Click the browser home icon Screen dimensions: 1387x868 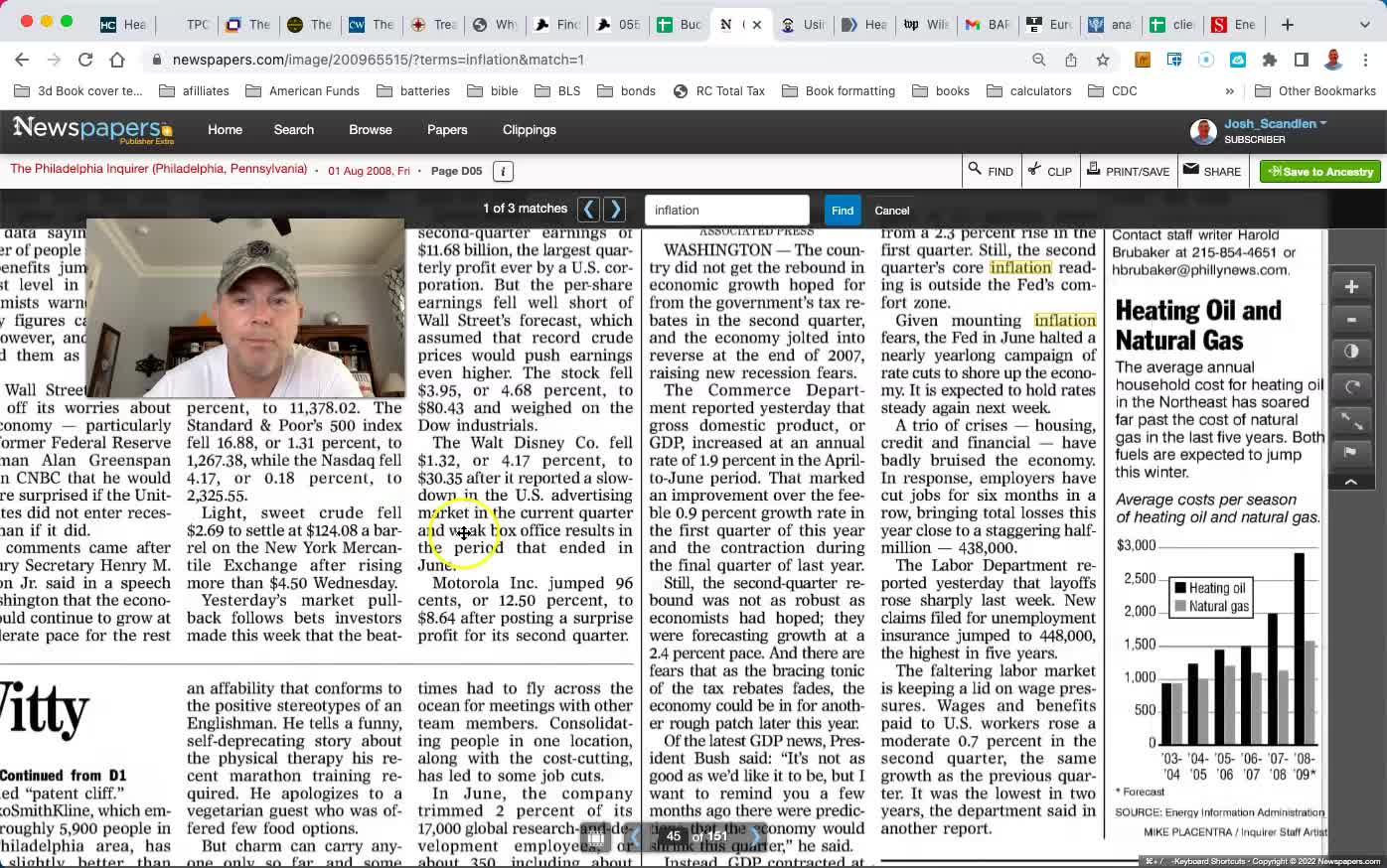point(117,60)
